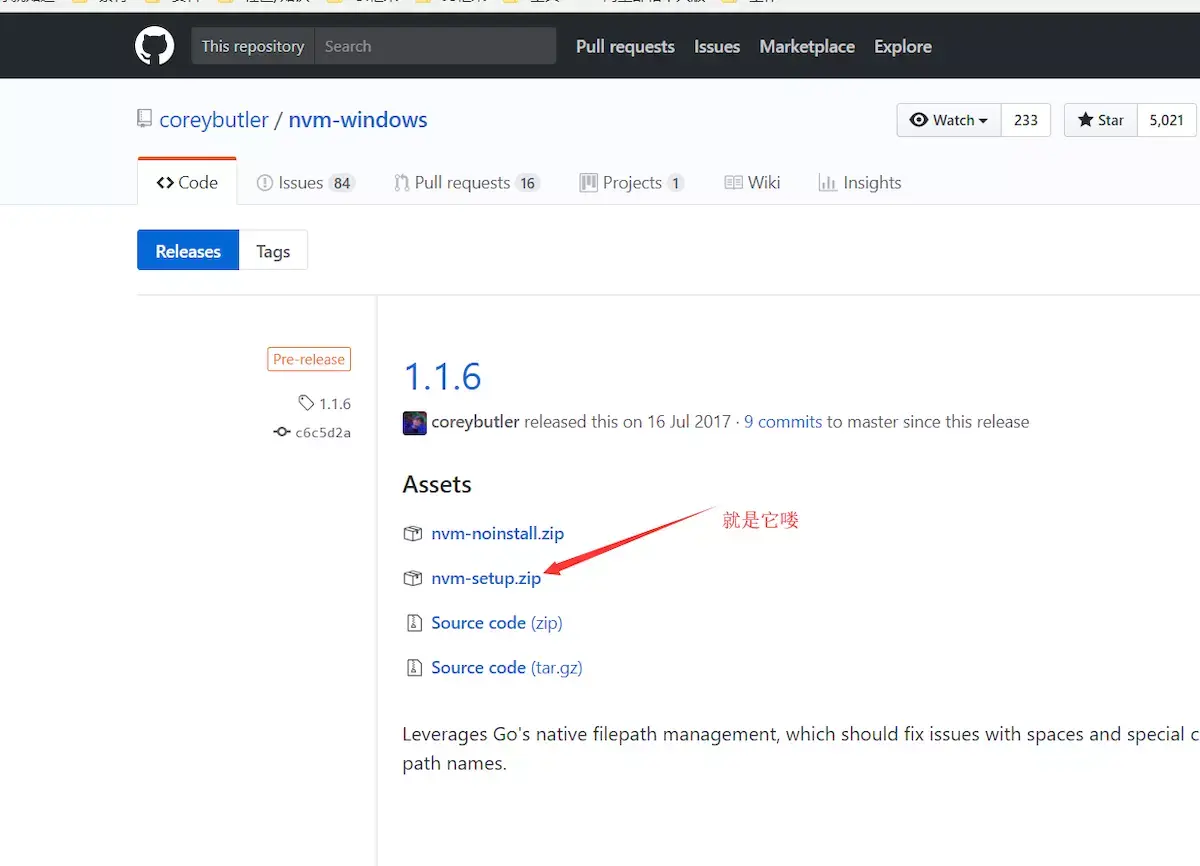Viewport: 1200px width, 866px height.
Task: Download nvm-noinstall.zip
Action: 497,534
